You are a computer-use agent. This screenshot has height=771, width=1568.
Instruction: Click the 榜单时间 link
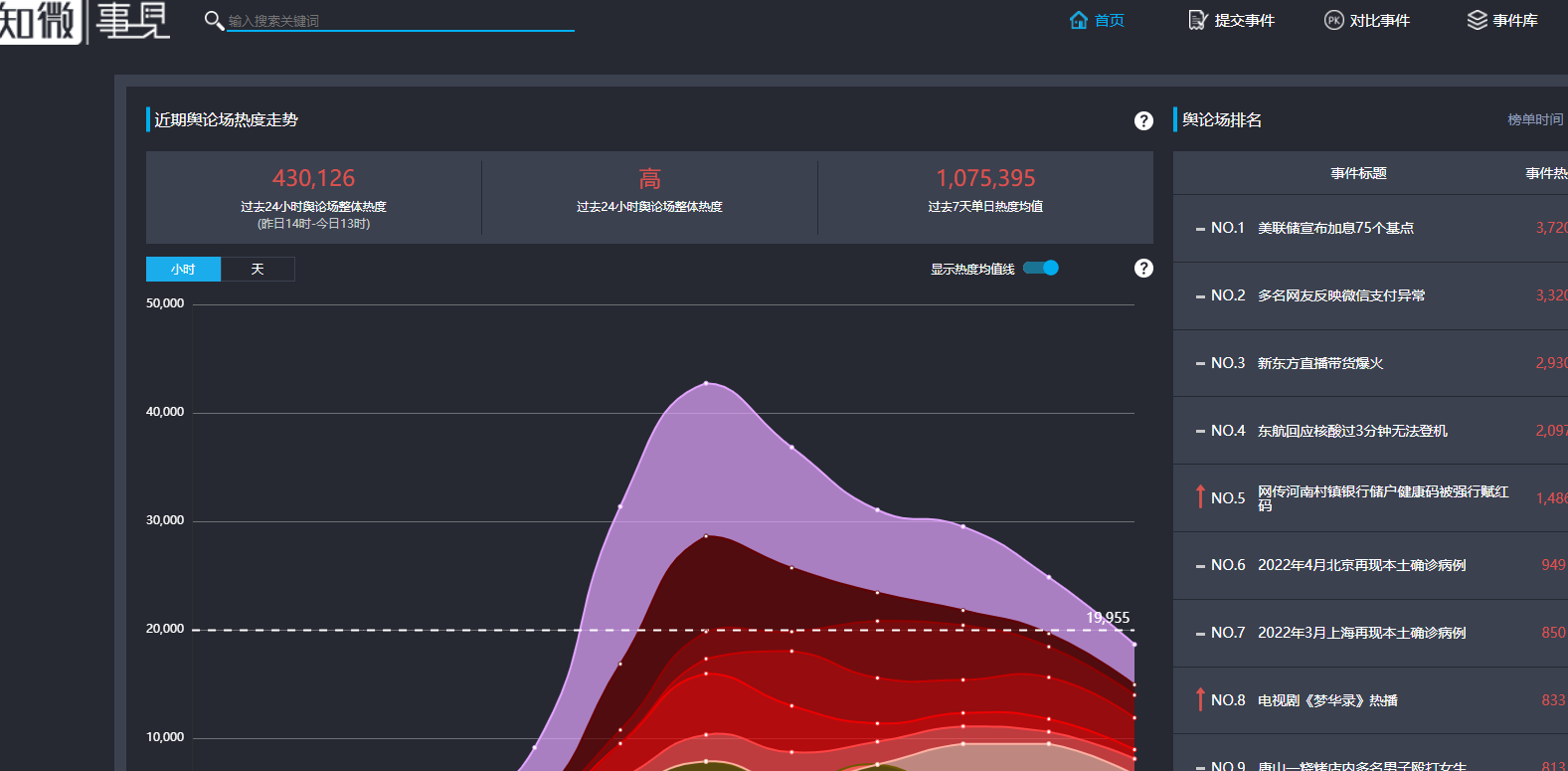(x=1535, y=119)
